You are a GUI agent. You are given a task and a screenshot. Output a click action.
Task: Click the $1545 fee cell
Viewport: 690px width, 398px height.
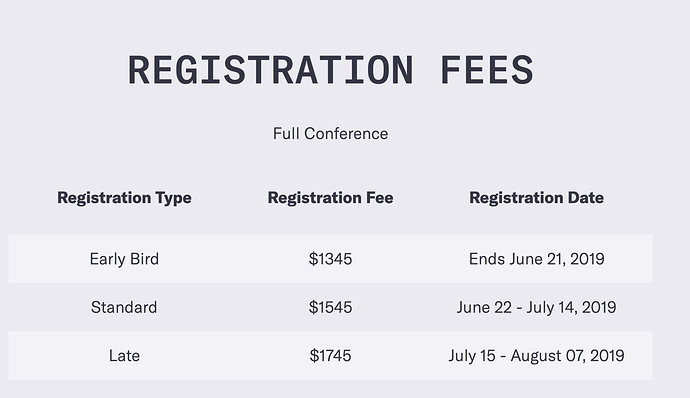[330, 307]
